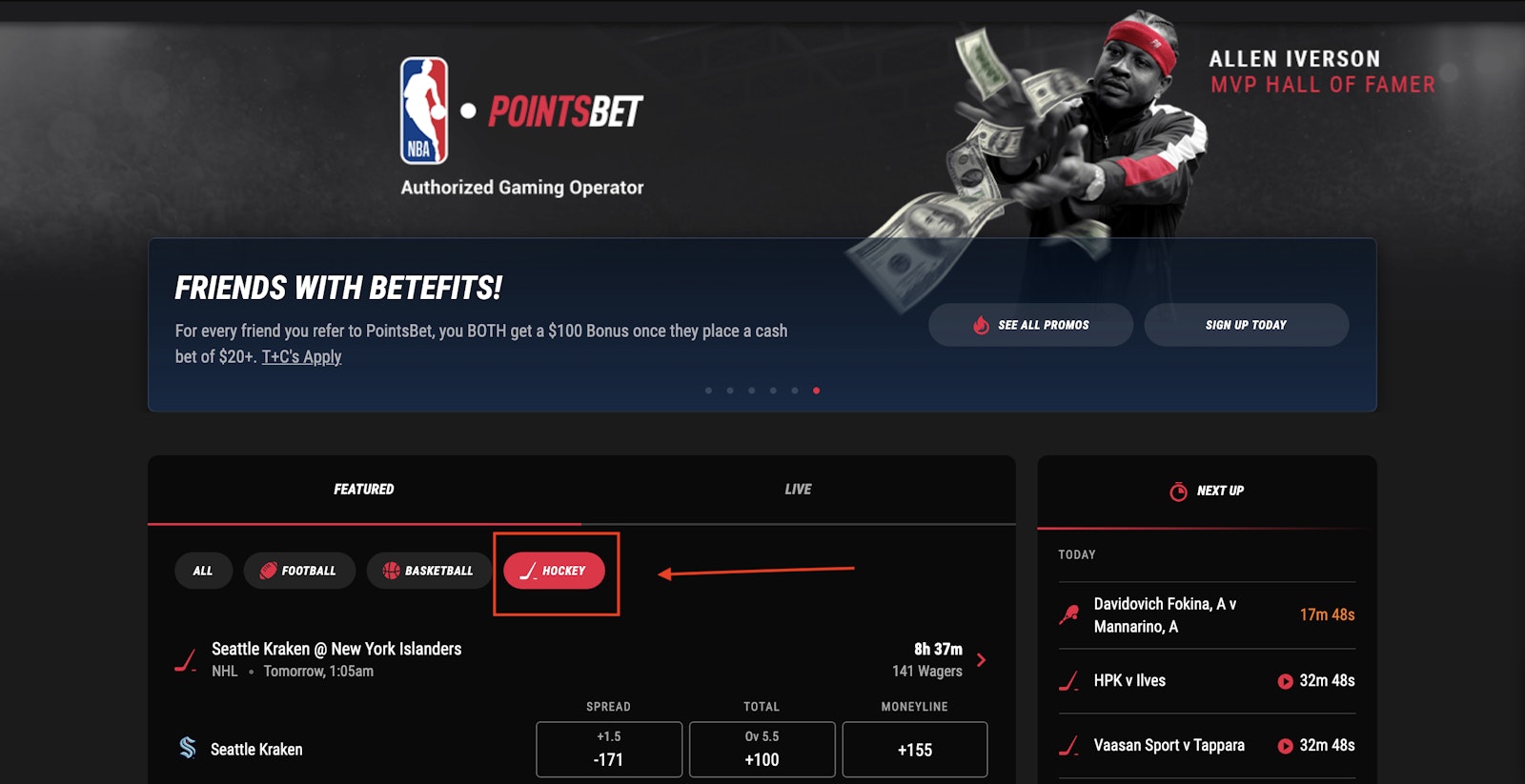Select the Seattle Kraken +155 moneyline odds
This screenshot has height=784, width=1525.
tap(915, 750)
